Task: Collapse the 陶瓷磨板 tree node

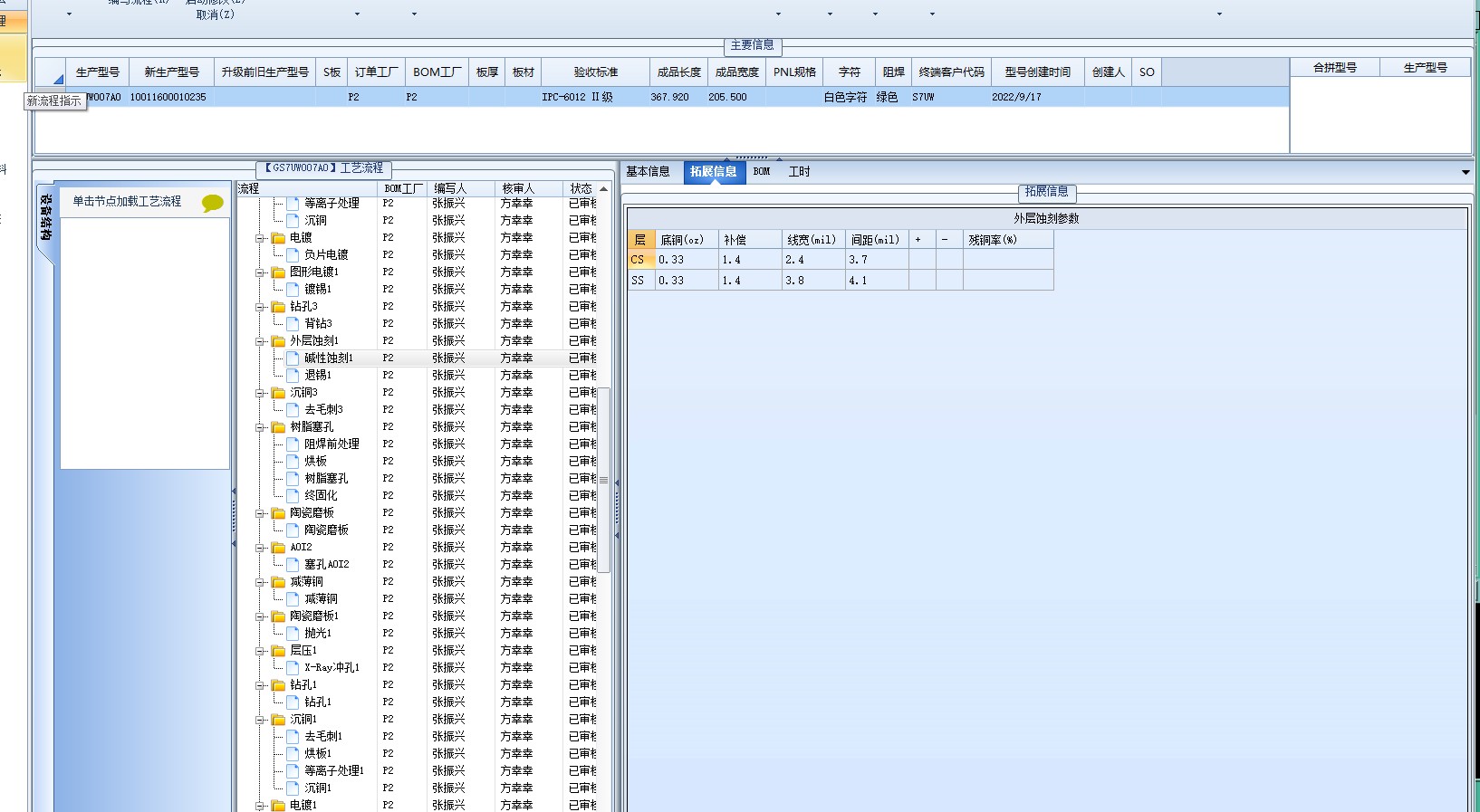Action: pos(260,513)
